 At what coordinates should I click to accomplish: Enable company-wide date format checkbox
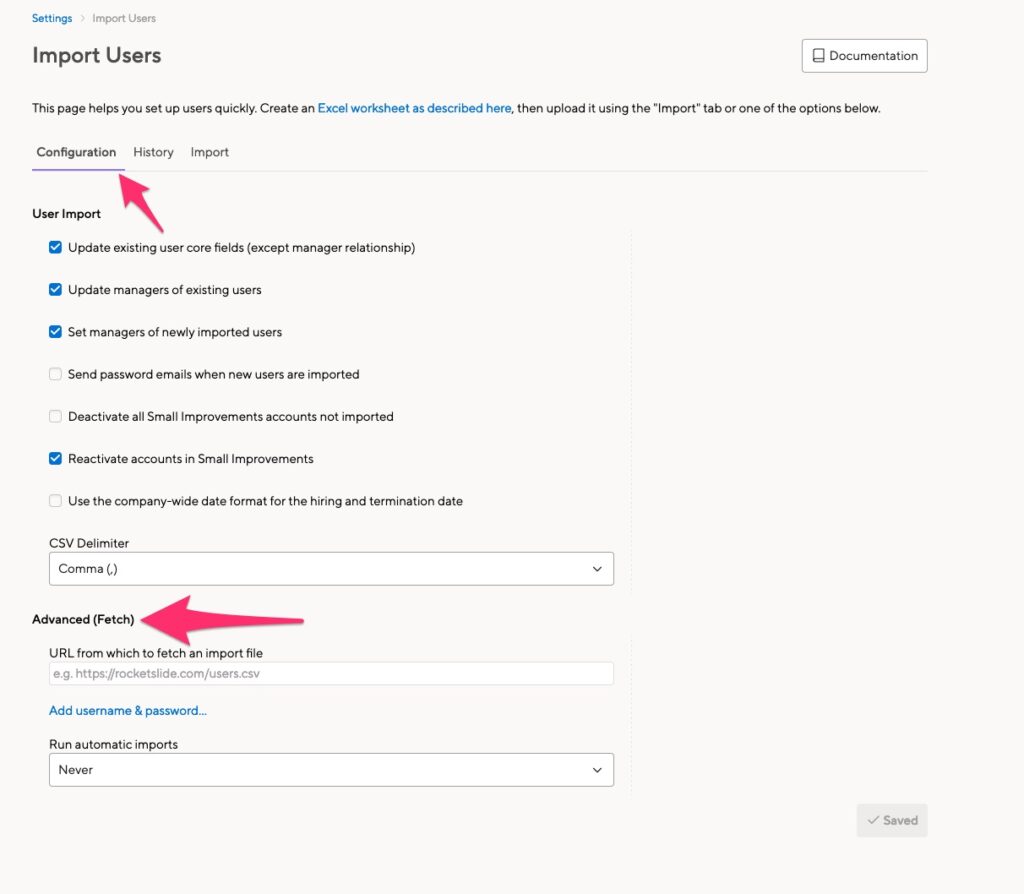pos(56,501)
